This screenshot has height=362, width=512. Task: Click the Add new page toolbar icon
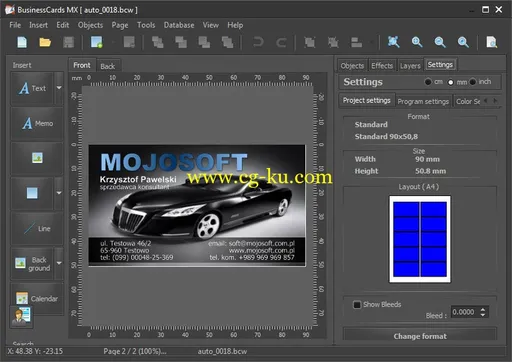coord(97,42)
